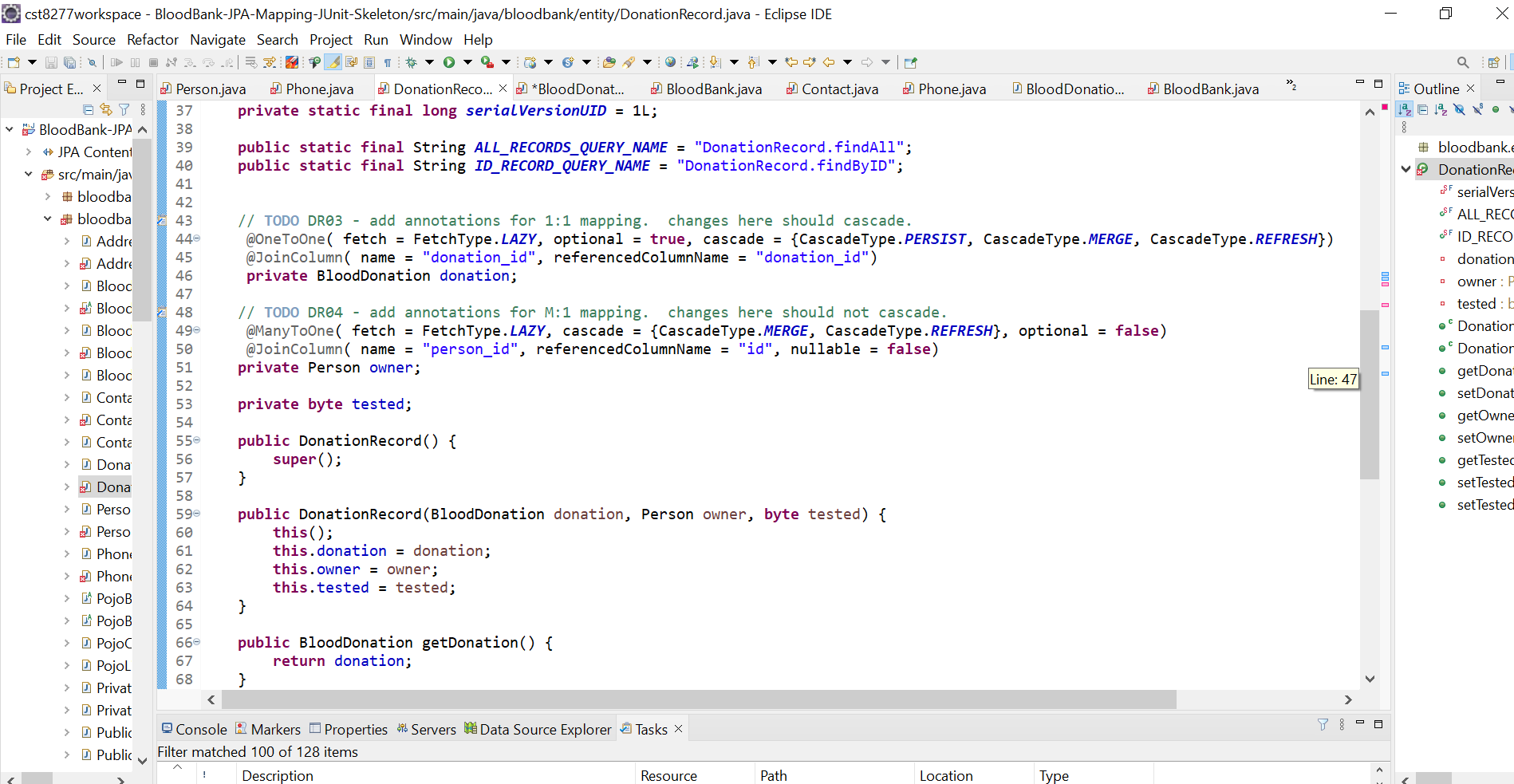Collapse all nodes in Project Explorer
The width and height of the screenshot is (1514, 784).
click(89, 109)
